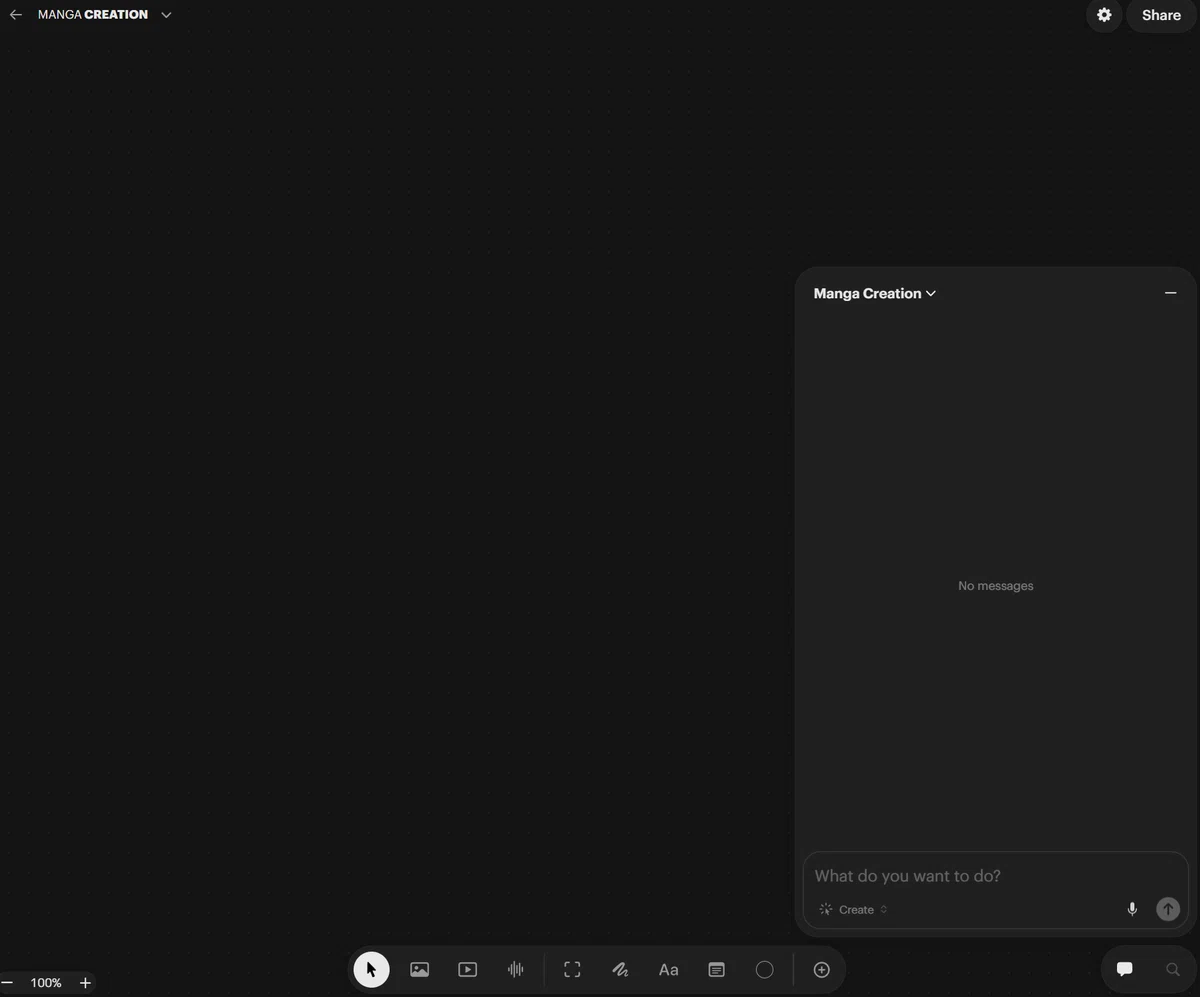Zoom out with the minus button

coord(7,983)
